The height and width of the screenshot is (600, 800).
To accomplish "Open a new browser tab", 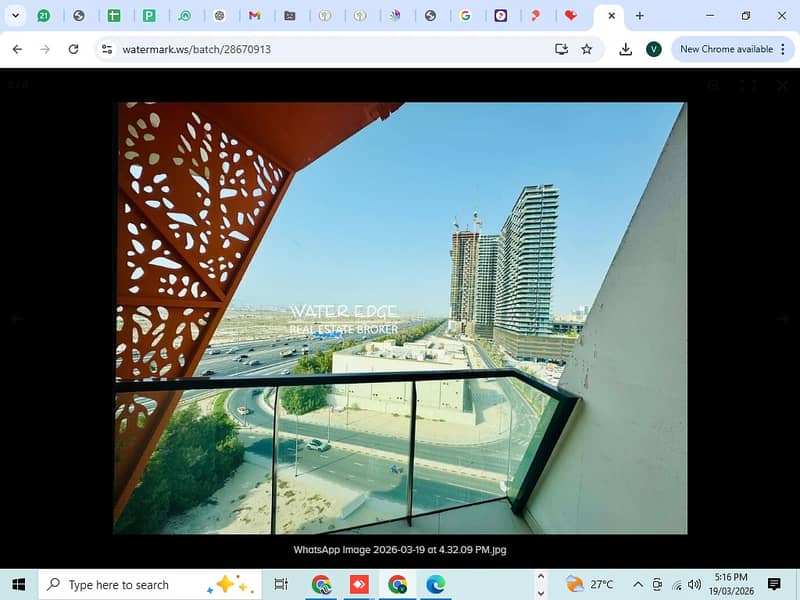I will (640, 16).
